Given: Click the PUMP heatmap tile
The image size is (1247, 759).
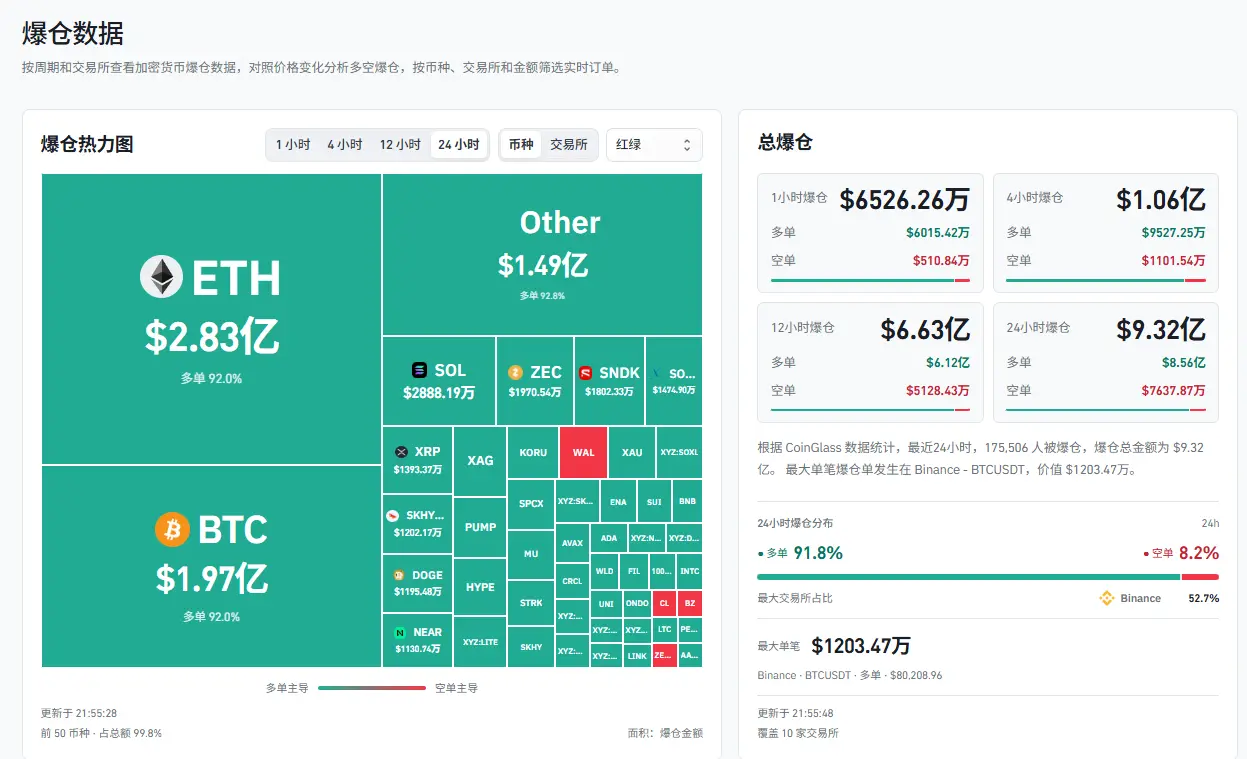Looking at the screenshot, I should pyautogui.click(x=480, y=527).
